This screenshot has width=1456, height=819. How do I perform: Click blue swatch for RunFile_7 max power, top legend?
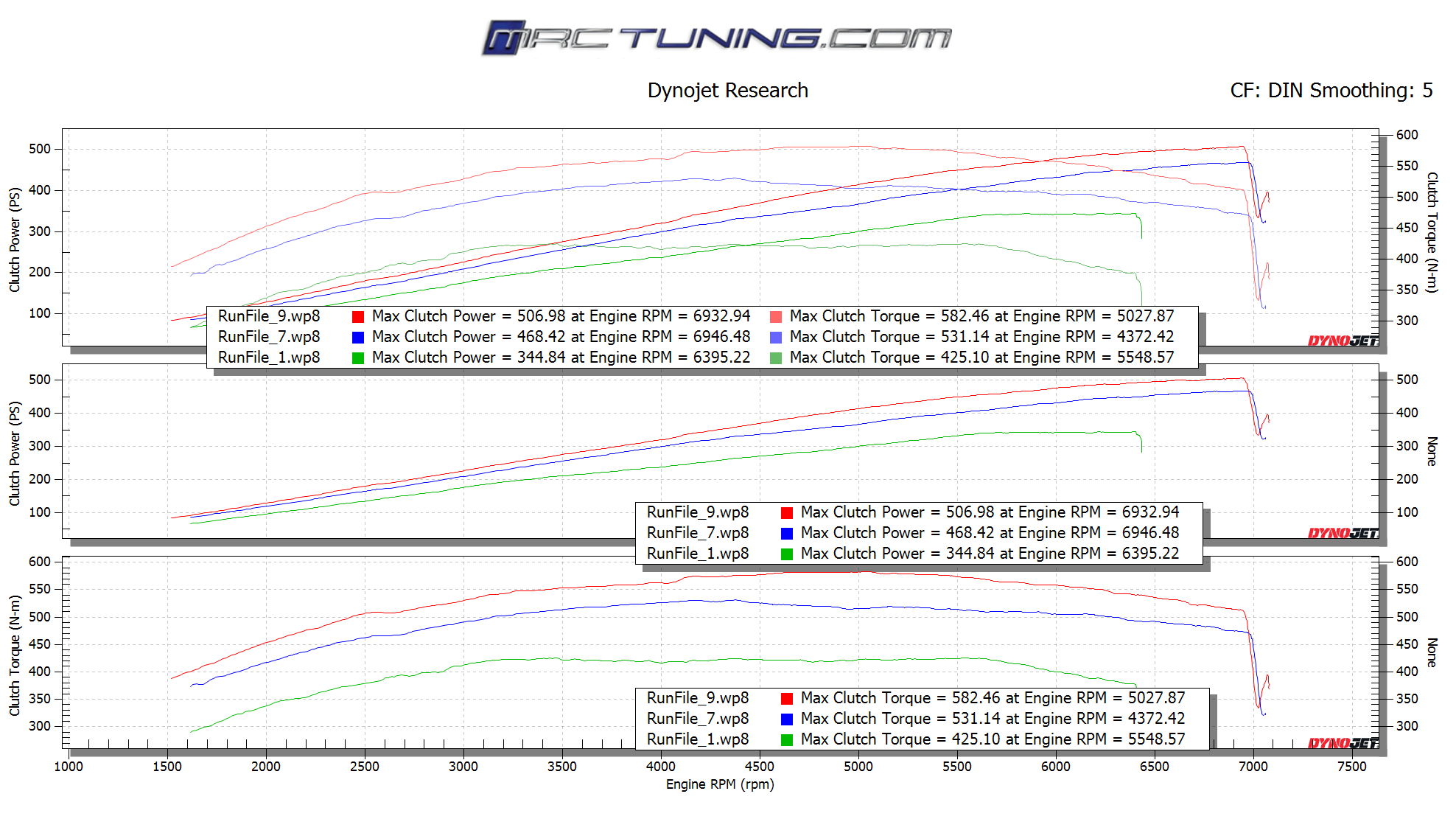(358, 338)
